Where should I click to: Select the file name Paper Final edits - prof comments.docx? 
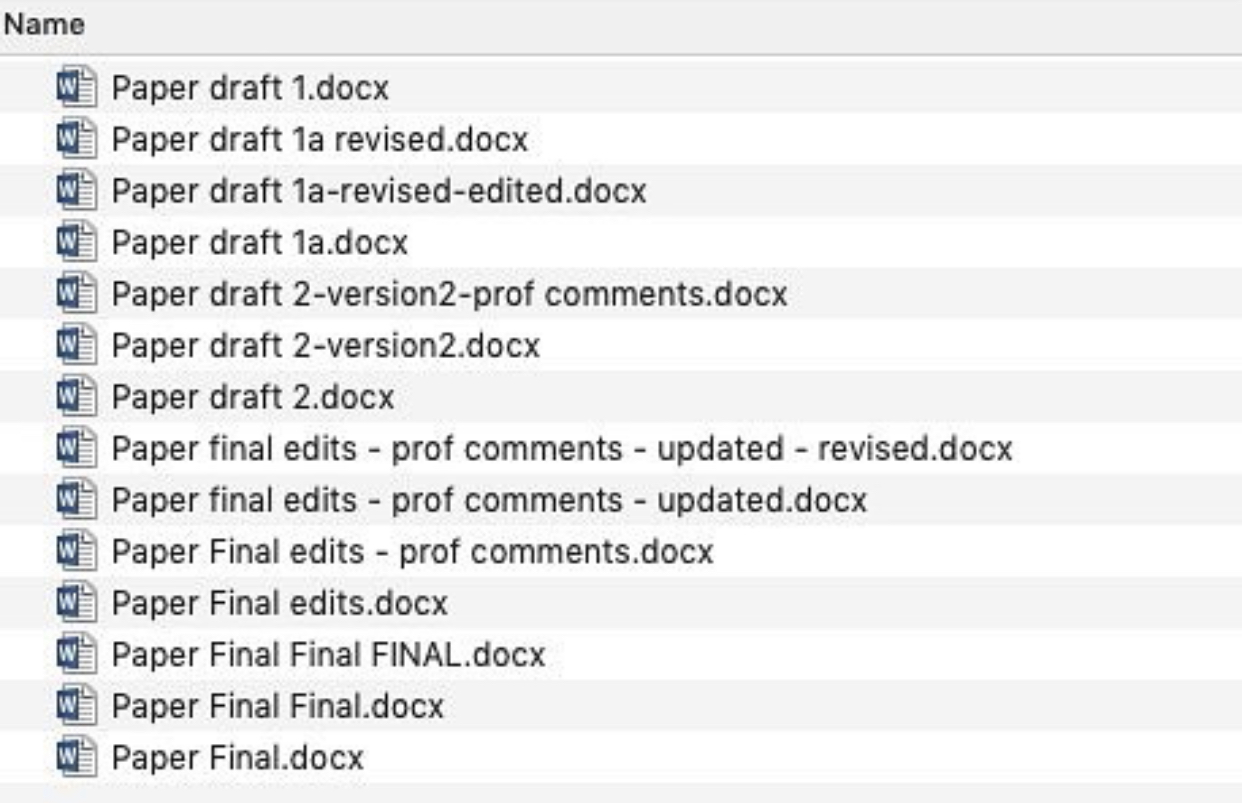[x=412, y=552]
